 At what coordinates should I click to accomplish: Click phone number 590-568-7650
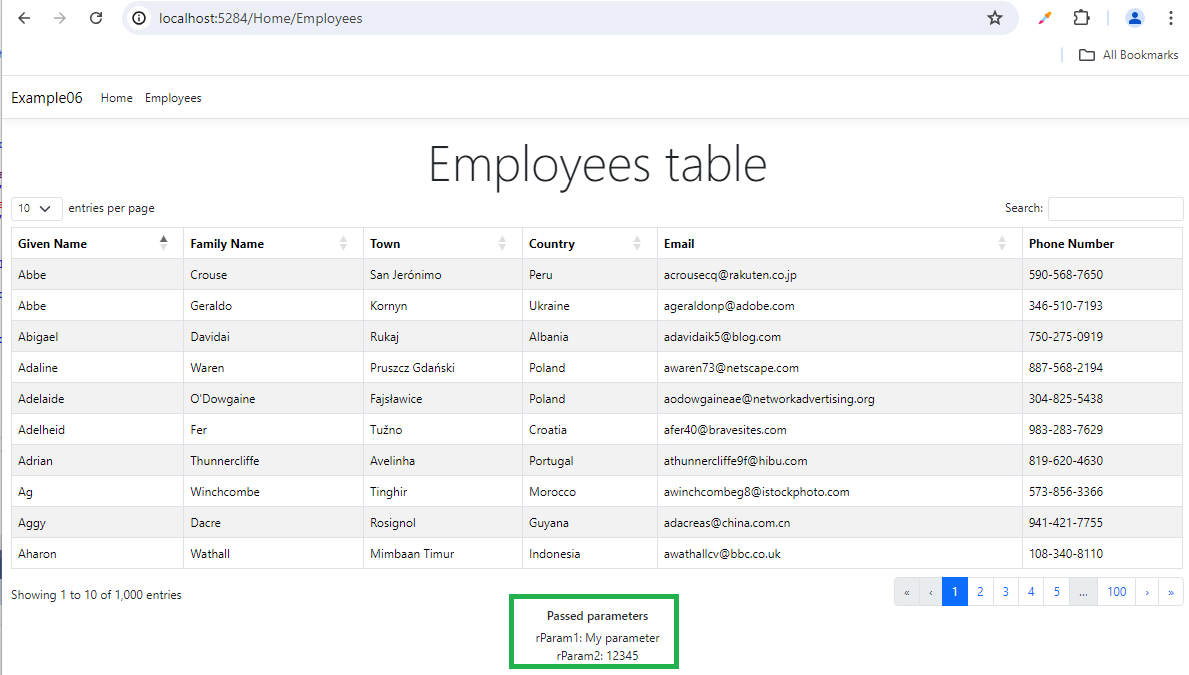[x=1065, y=275]
